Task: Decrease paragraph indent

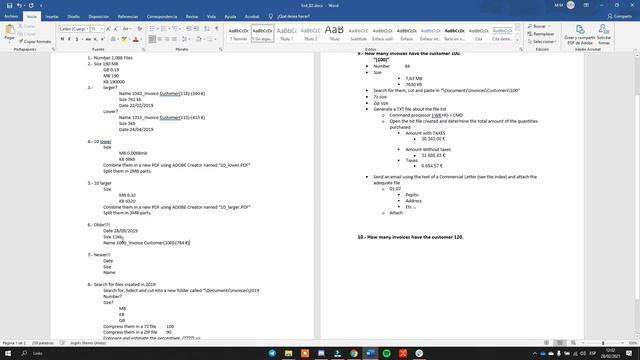Action: coord(189,29)
